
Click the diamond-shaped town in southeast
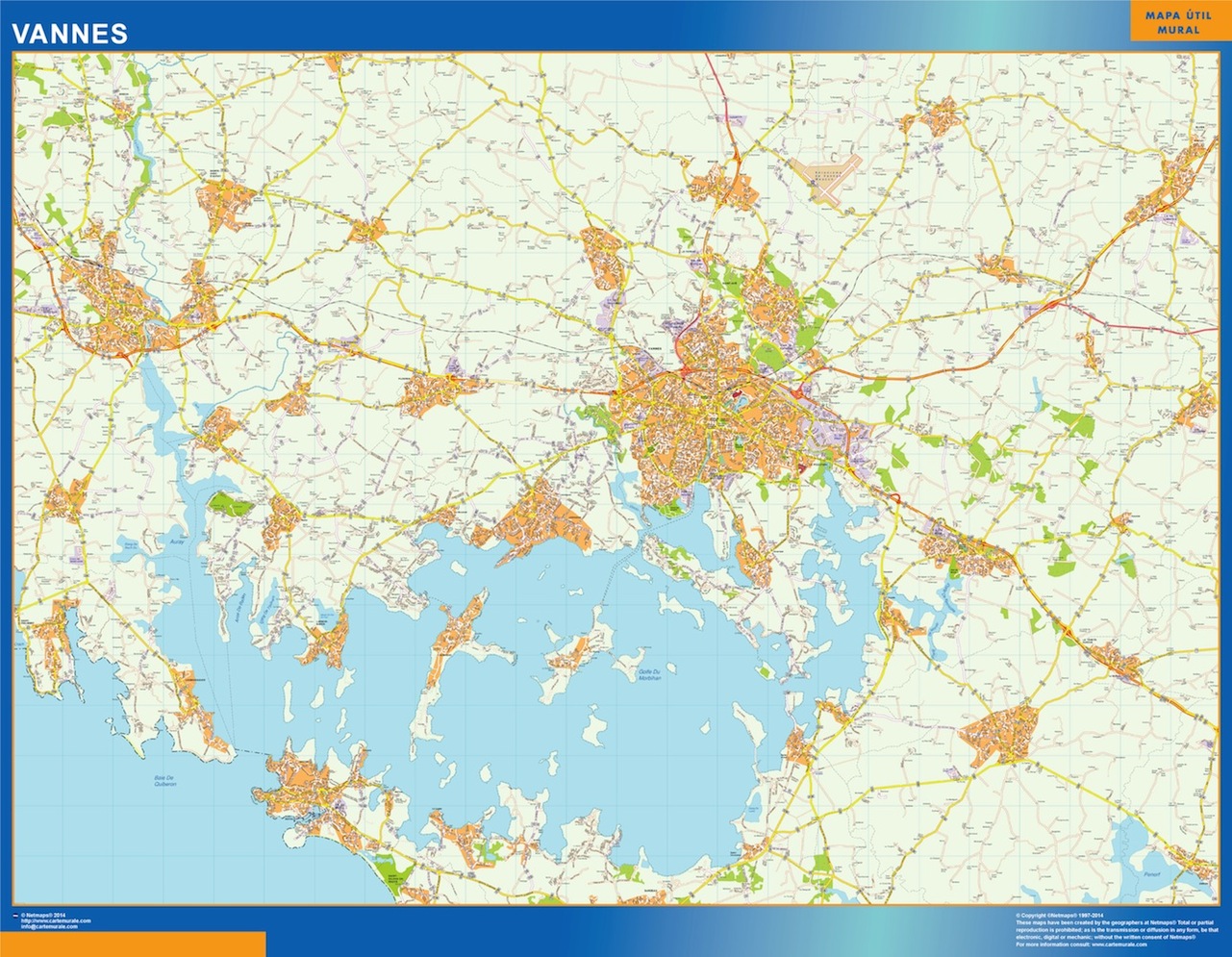(x=1000, y=736)
